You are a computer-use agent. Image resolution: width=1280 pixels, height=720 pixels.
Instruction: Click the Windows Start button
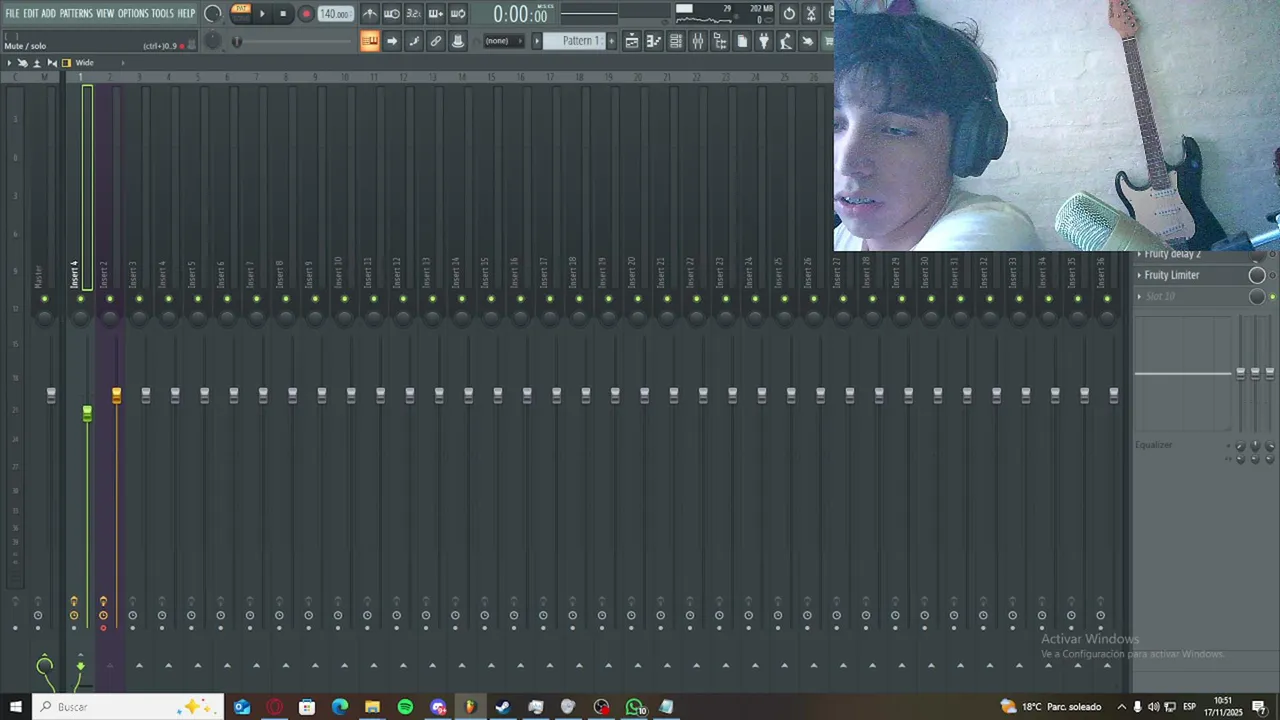click(15, 707)
